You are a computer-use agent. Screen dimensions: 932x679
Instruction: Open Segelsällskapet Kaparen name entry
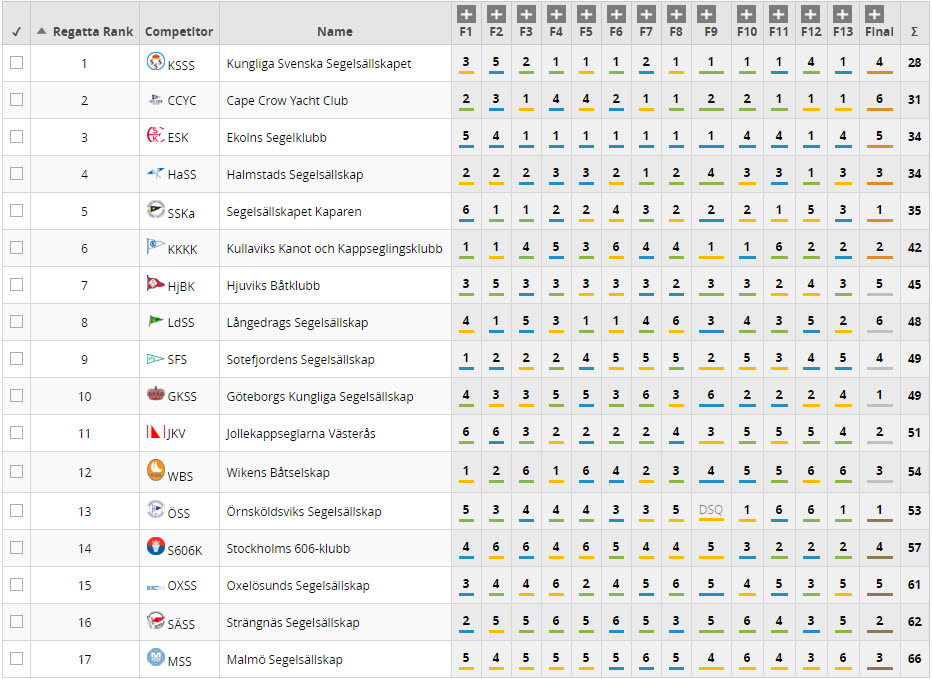click(x=294, y=212)
